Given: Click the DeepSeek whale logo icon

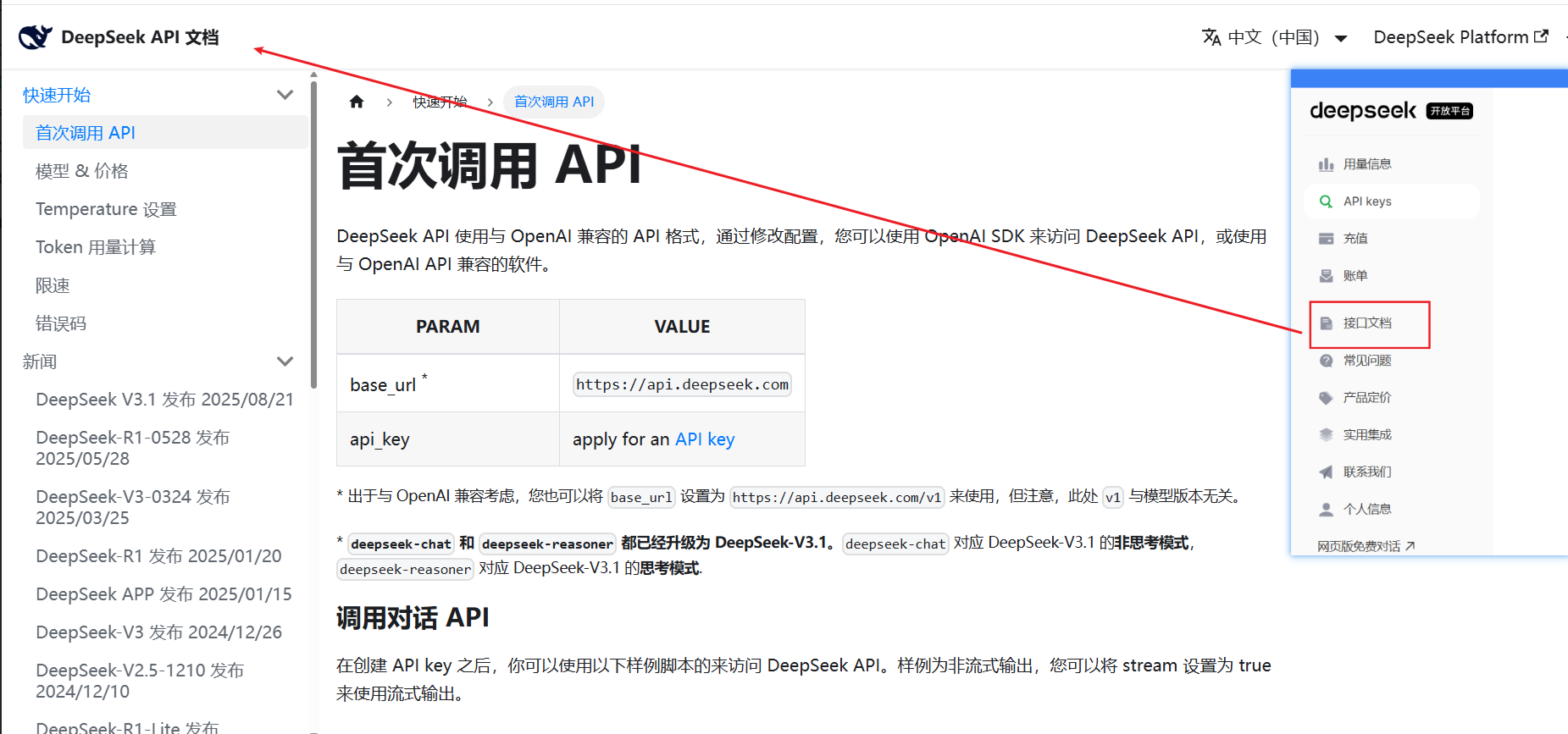Looking at the screenshot, I should click(36, 37).
